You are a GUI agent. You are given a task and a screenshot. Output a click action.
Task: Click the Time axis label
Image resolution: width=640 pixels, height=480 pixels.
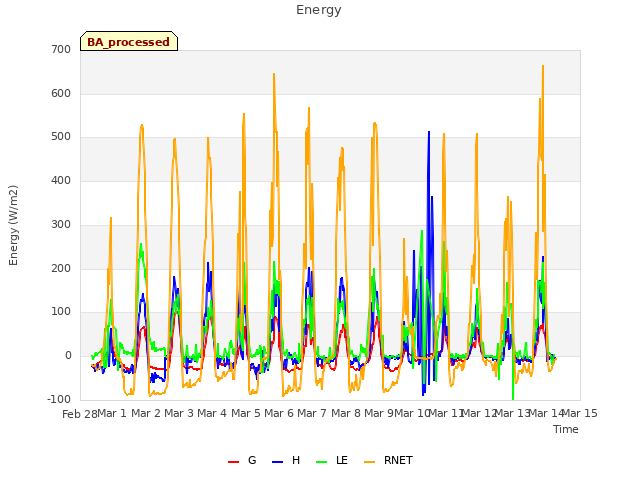(x=566, y=429)
